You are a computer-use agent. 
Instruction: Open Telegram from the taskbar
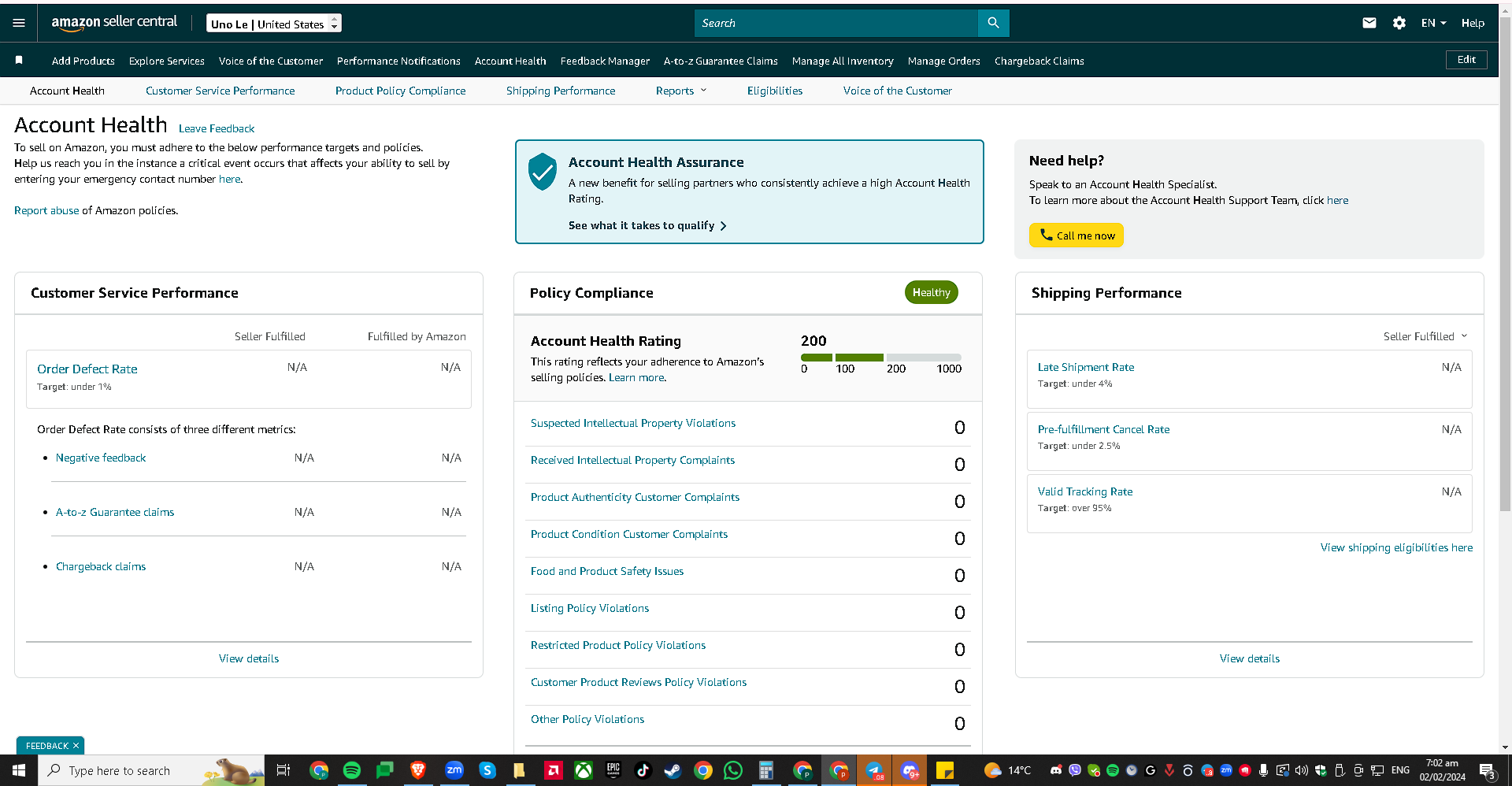tap(874, 770)
